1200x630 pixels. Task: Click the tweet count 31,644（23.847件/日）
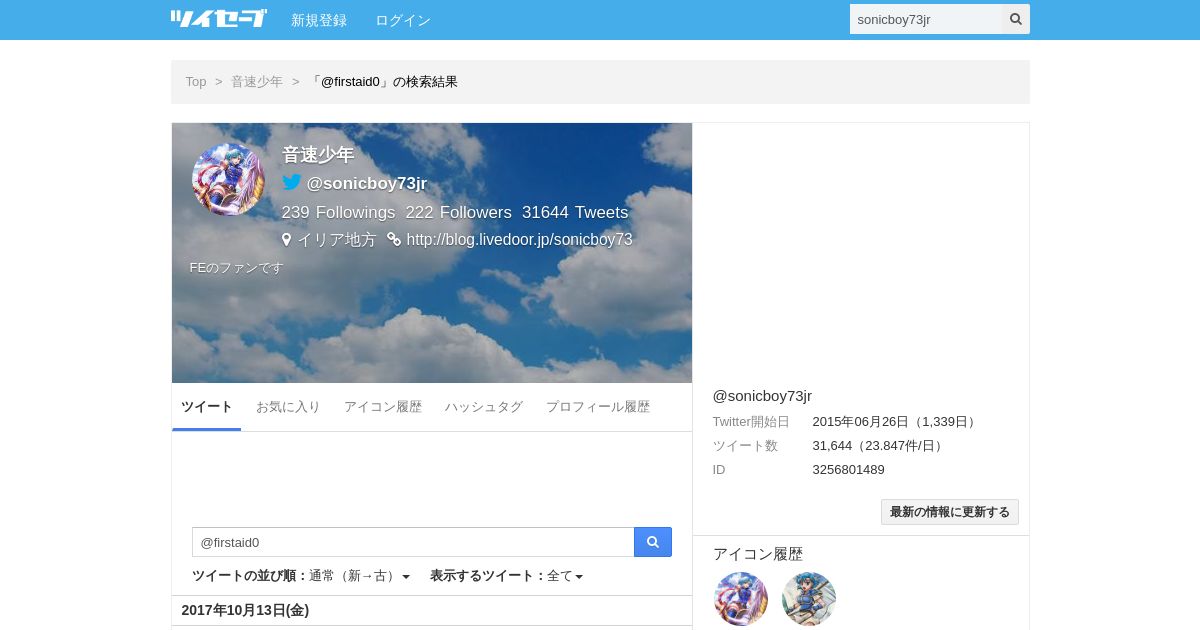tap(880, 446)
